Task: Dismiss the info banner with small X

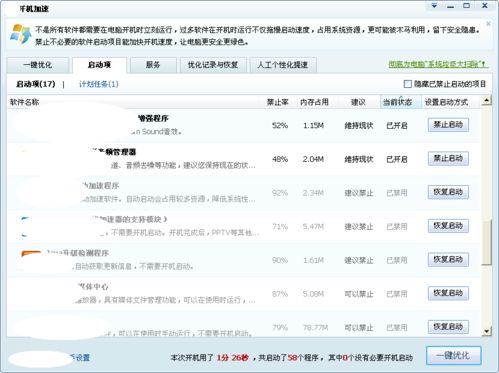Action: coord(488,24)
